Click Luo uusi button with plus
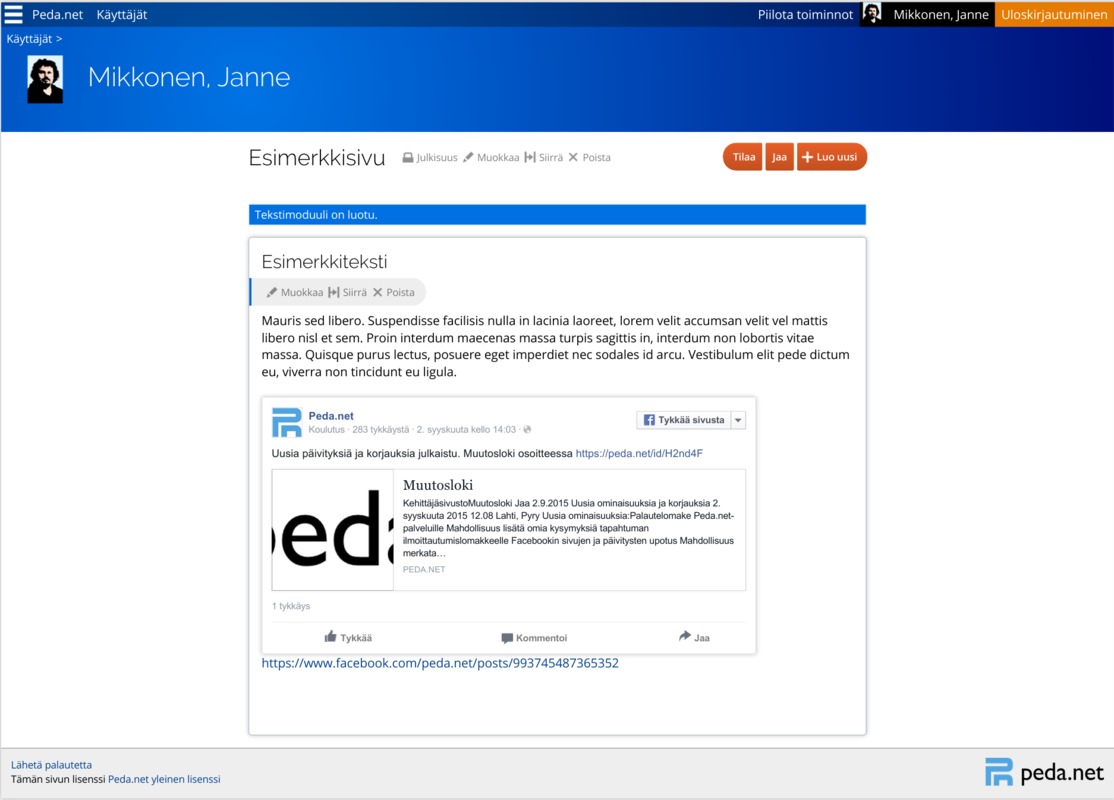 point(831,157)
